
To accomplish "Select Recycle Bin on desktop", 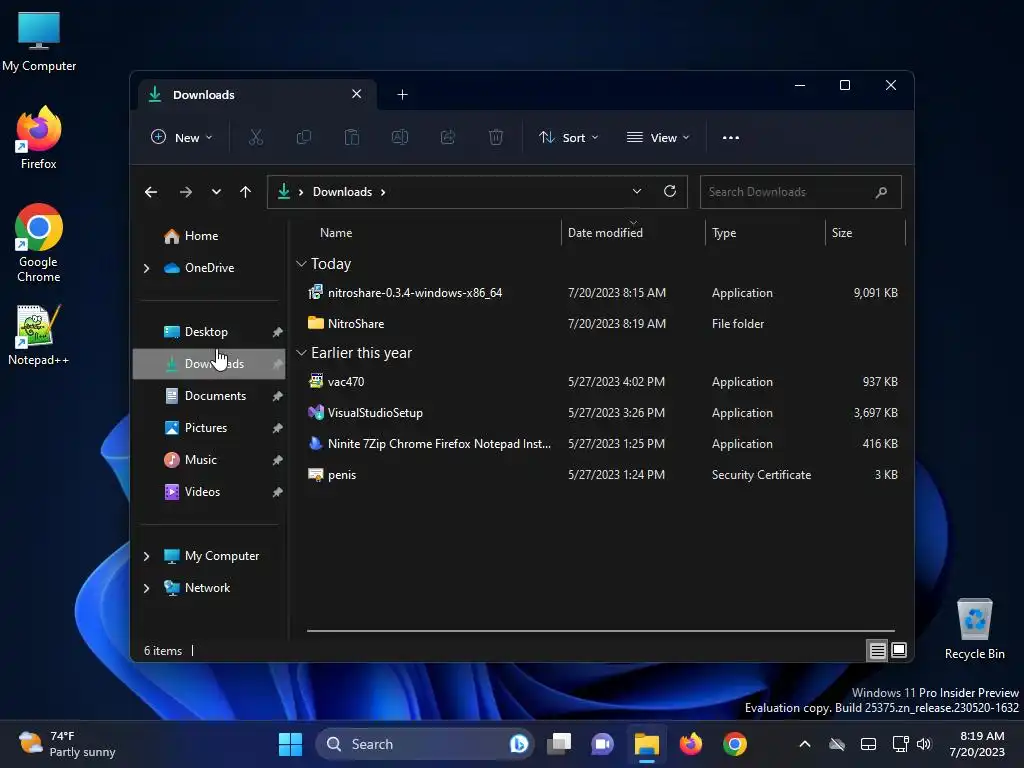I will click(974, 629).
